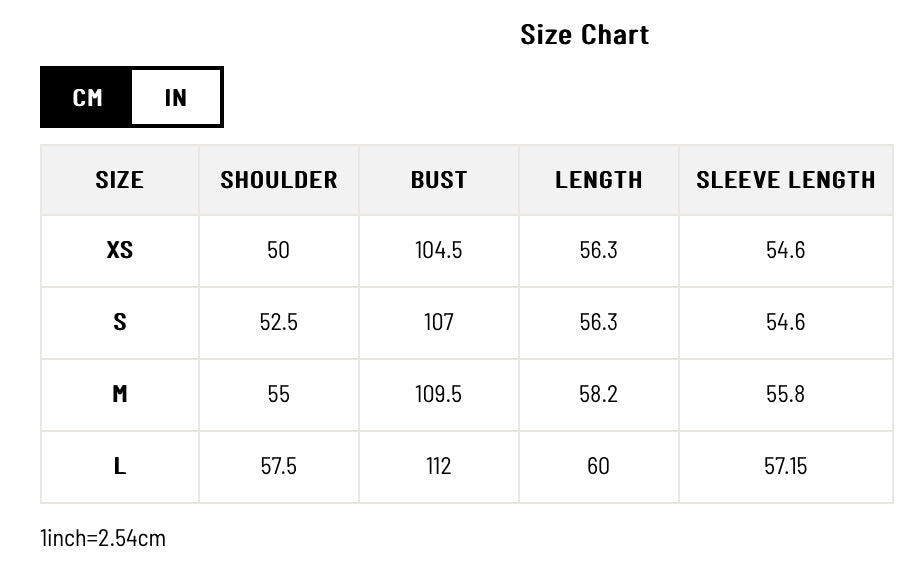Viewport: 915px width, 574px height.
Task: Click the SIZE column header
Action: click(120, 180)
